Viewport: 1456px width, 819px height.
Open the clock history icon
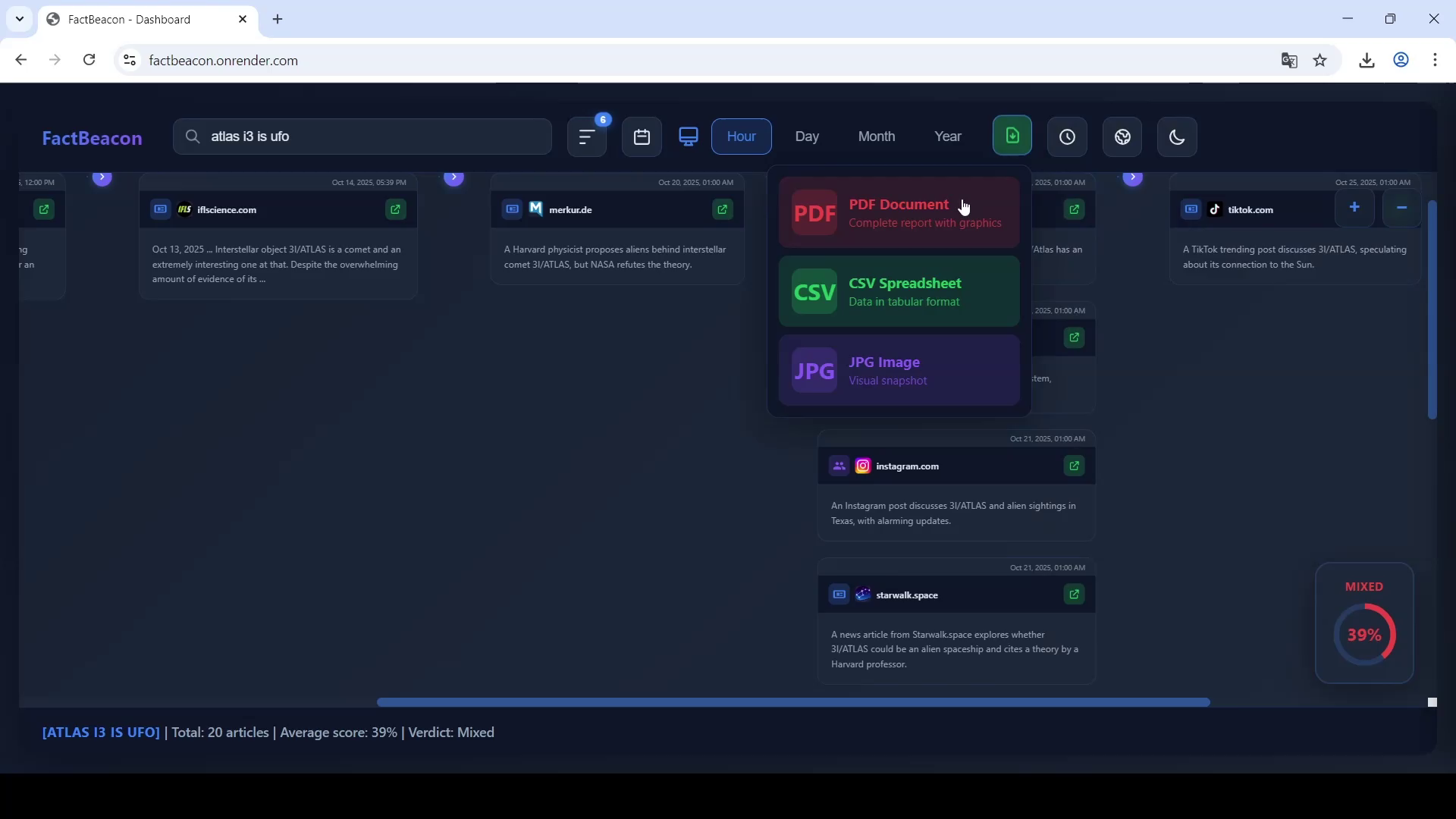click(1067, 137)
